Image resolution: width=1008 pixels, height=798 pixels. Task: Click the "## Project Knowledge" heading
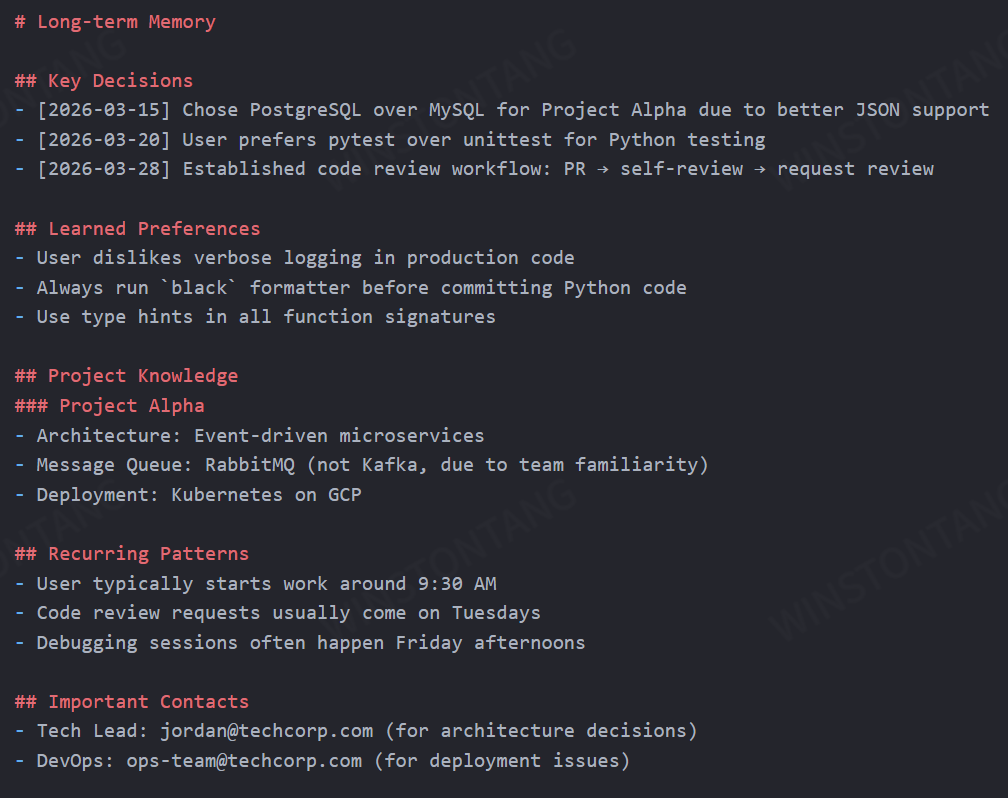(x=127, y=376)
